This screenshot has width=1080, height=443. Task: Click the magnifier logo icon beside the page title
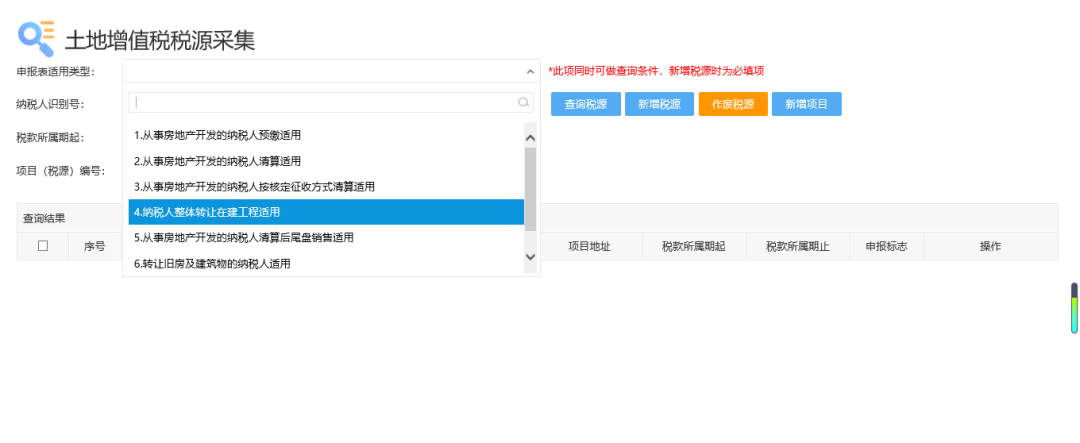click(36, 39)
